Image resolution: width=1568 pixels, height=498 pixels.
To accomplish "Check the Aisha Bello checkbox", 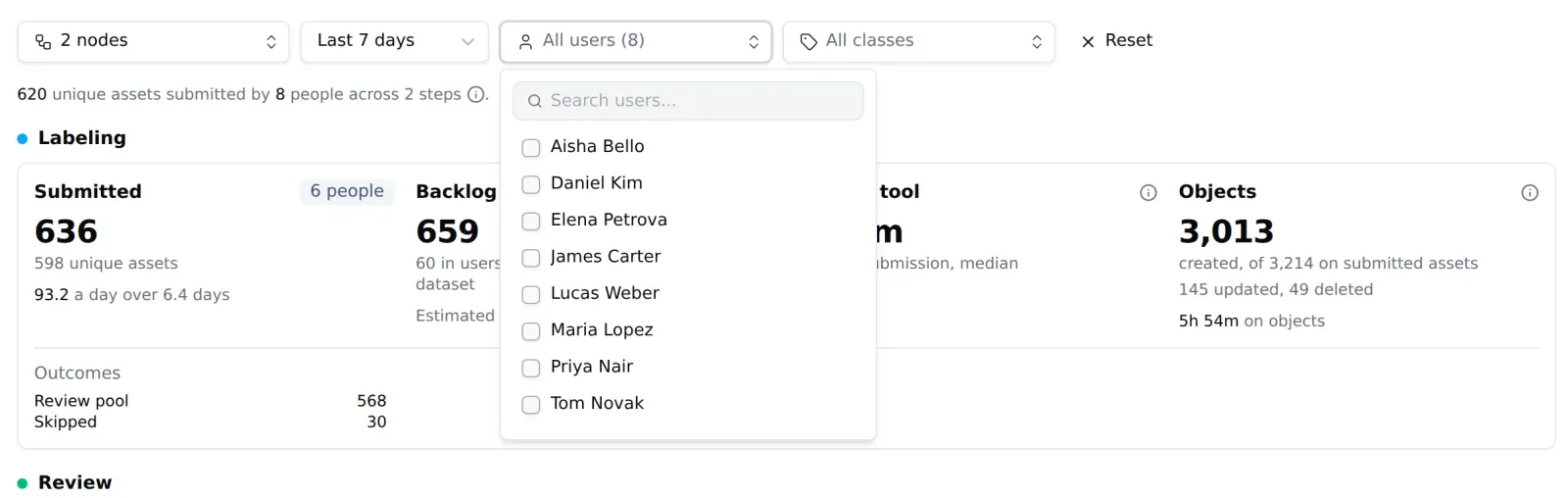I will 531,147.
